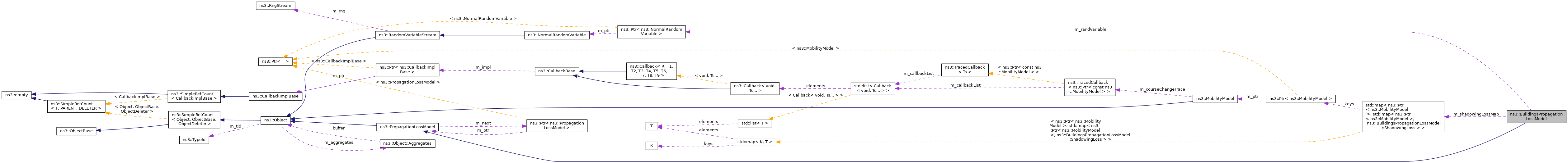Open the std::map< K, T > node
1568x163 pixels.
point(755,142)
